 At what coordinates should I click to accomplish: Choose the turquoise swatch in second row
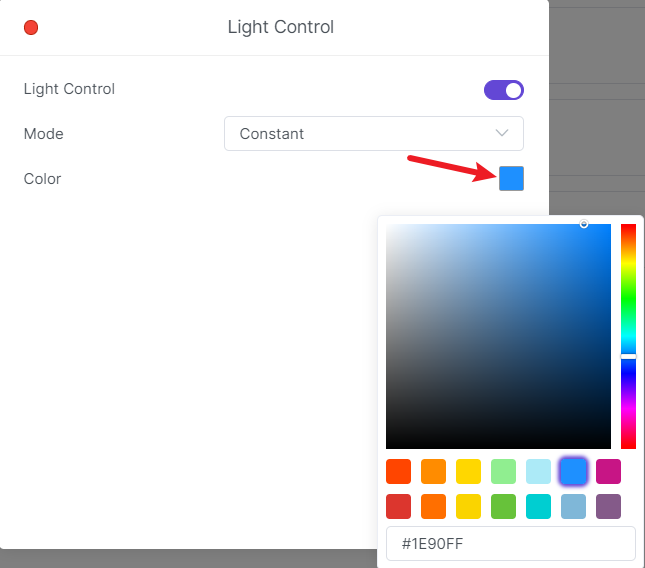(538, 506)
